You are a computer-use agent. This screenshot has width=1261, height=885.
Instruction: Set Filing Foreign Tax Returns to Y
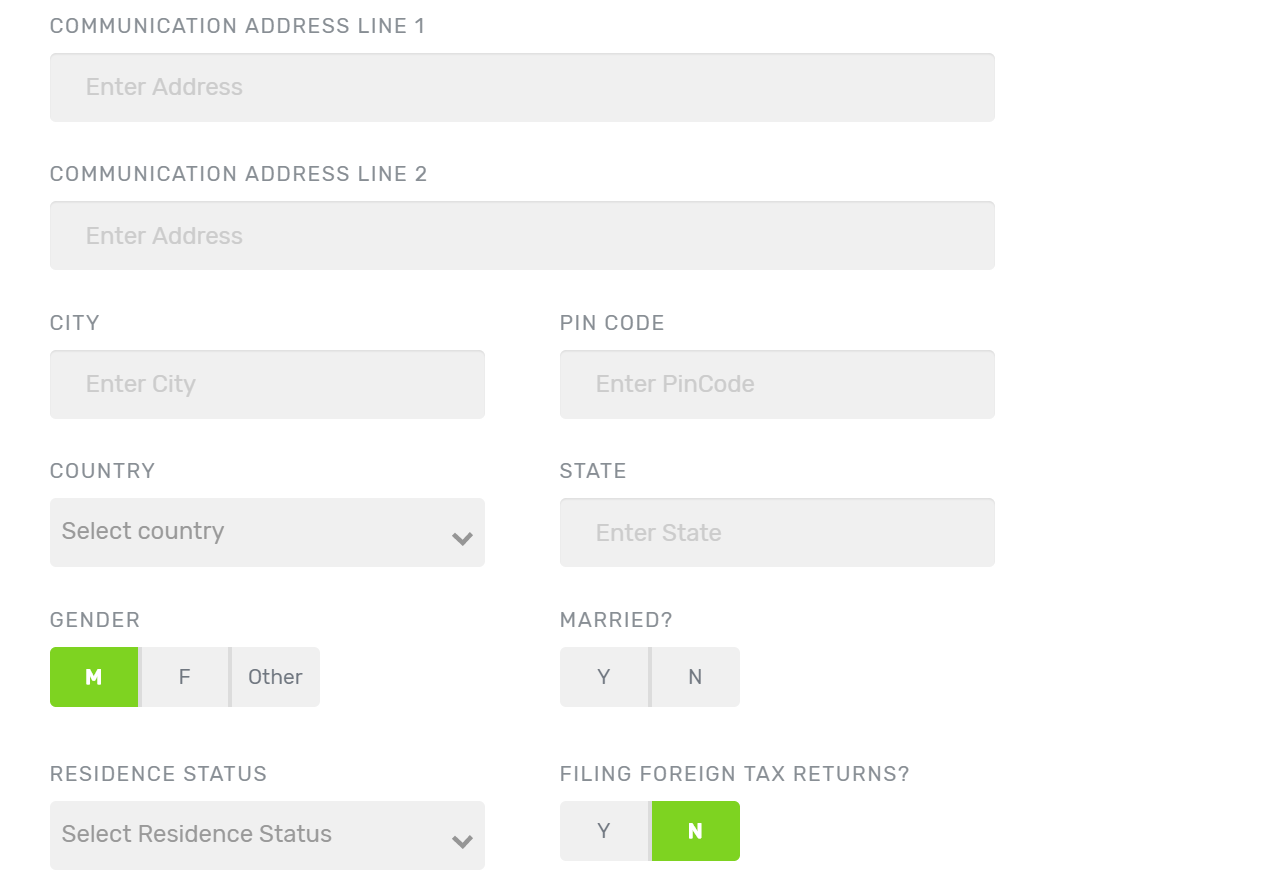(x=604, y=831)
